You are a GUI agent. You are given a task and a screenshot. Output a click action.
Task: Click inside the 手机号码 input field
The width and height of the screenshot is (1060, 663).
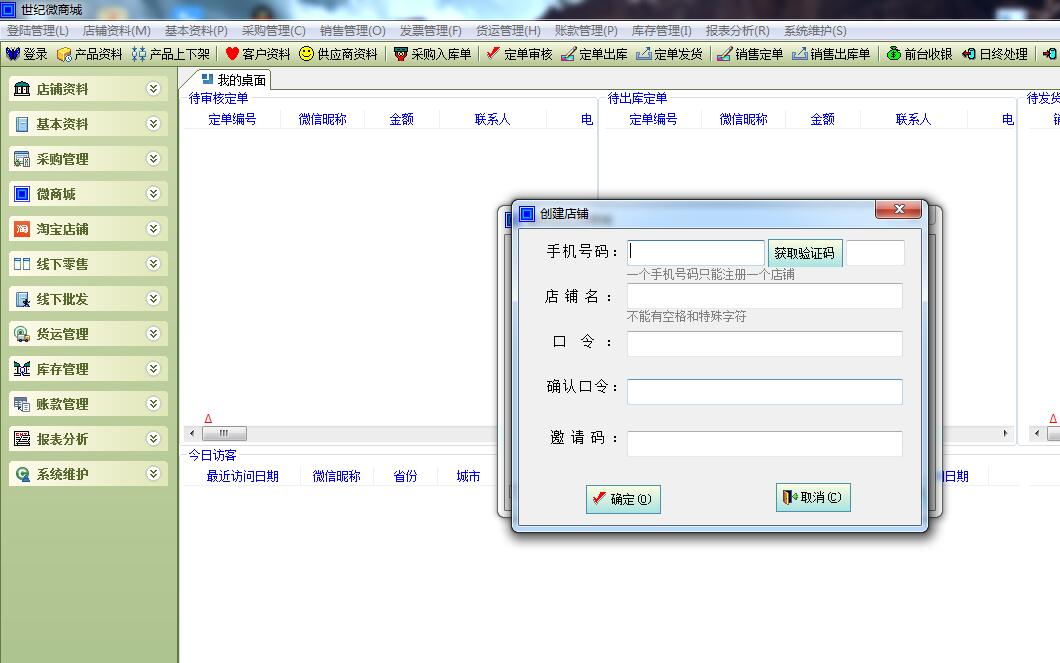pos(695,252)
